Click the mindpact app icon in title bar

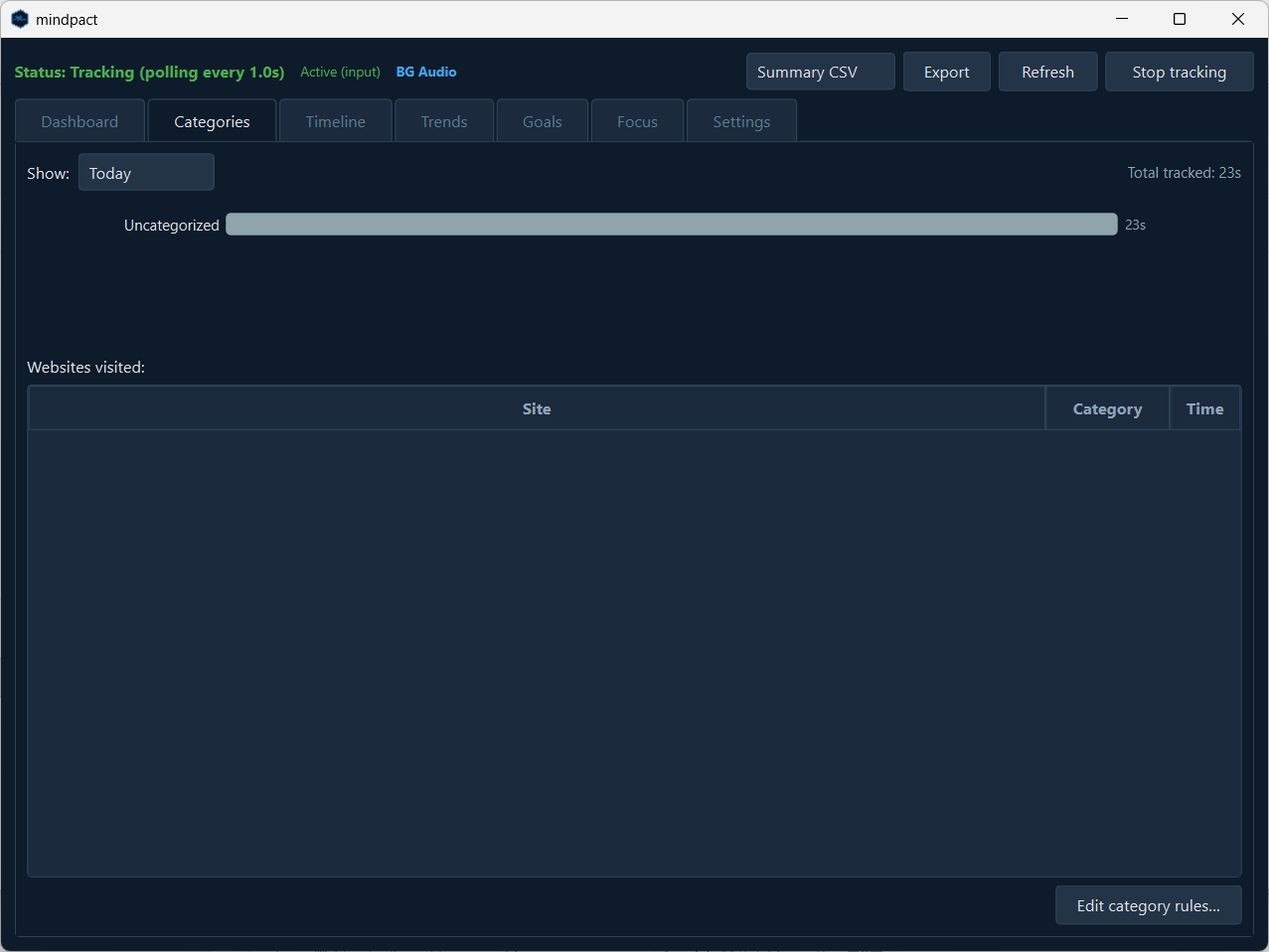(x=20, y=19)
